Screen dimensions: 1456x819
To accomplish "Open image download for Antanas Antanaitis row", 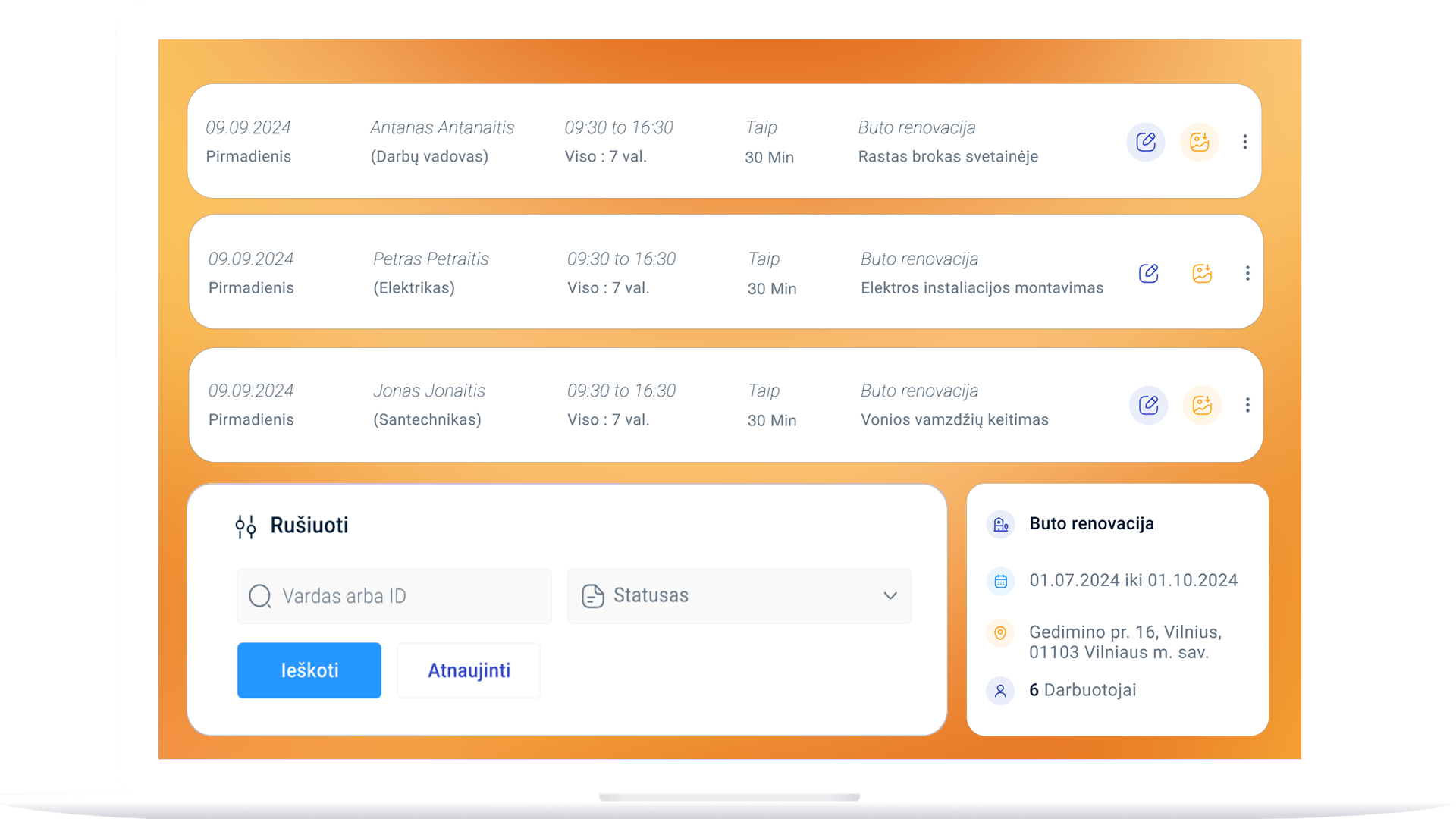I will coord(1199,142).
